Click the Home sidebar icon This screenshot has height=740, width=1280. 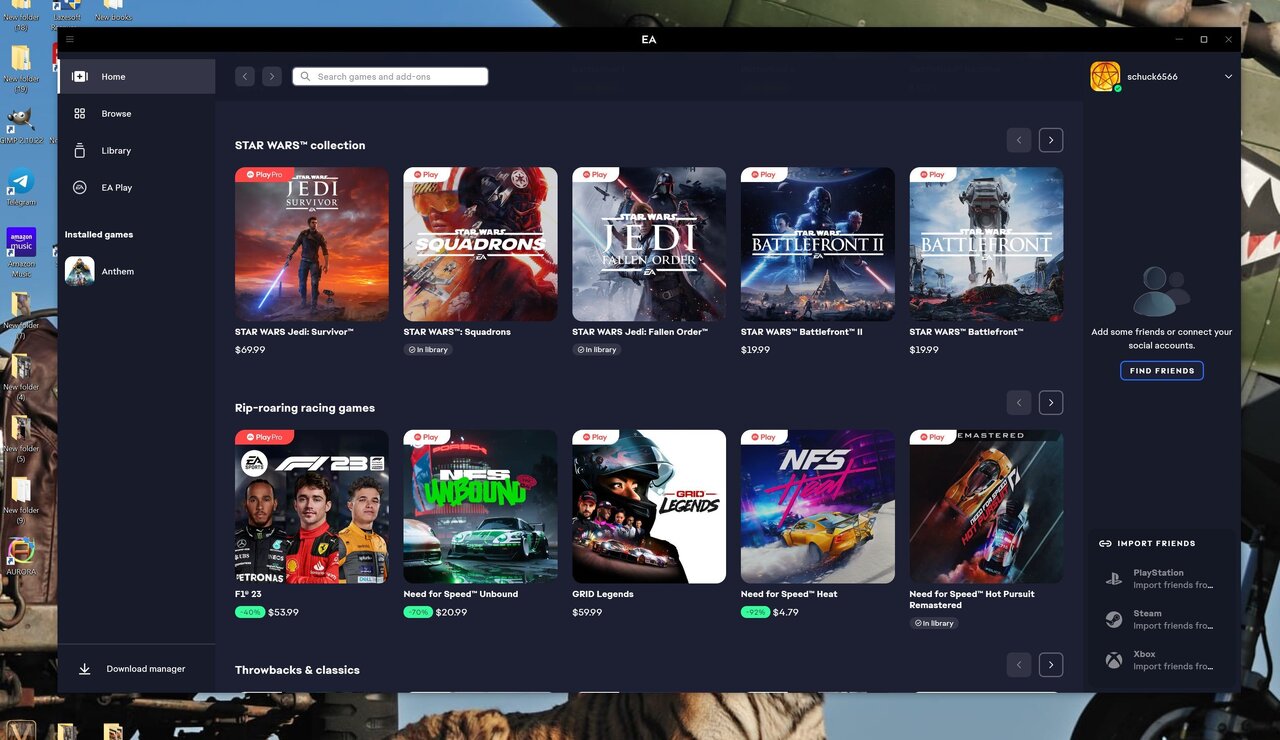point(80,77)
